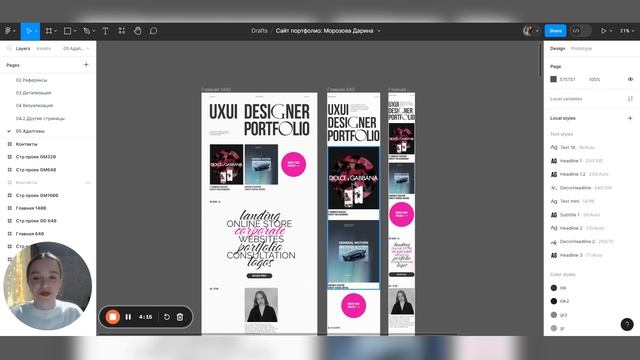
Task: Add a new local style
Action: coord(630,118)
